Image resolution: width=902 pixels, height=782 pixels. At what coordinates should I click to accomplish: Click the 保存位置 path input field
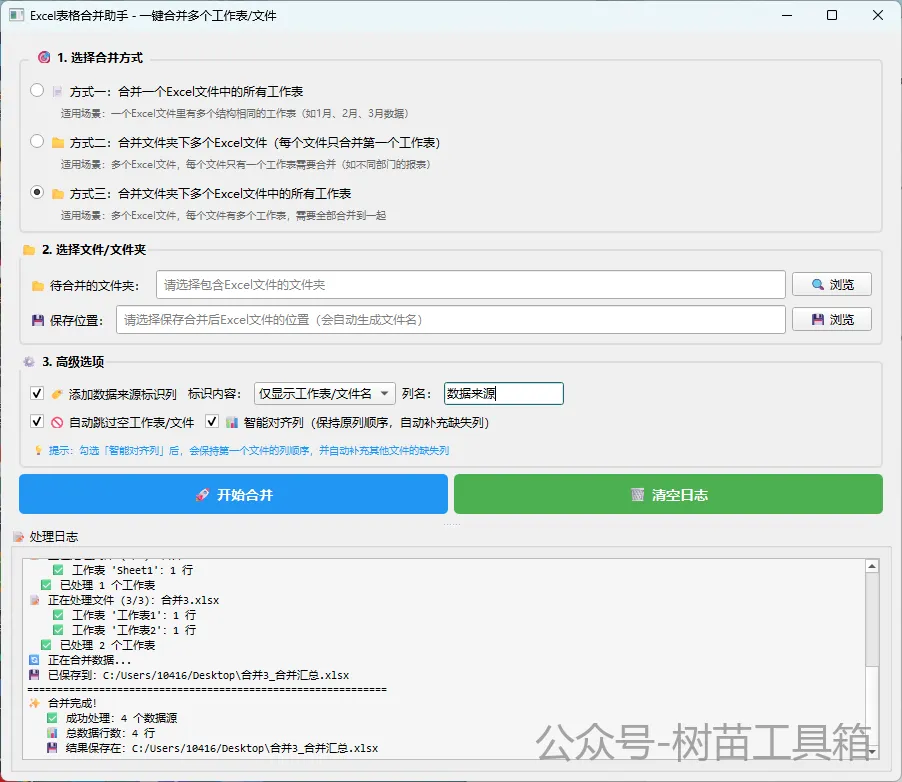click(450, 319)
